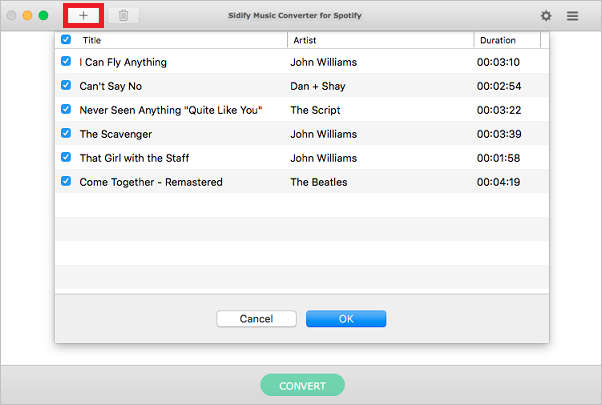Viewport: 602px width, 405px height.
Task: Select The Scavenger title text
Action: pyautogui.click(x=116, y=134)
